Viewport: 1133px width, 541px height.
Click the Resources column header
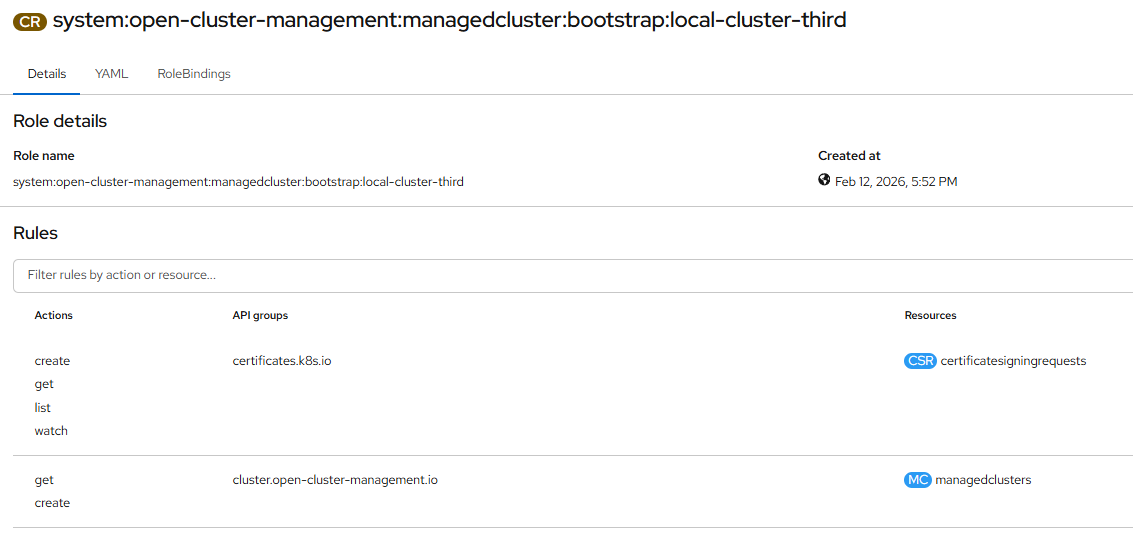coord(930,315)
